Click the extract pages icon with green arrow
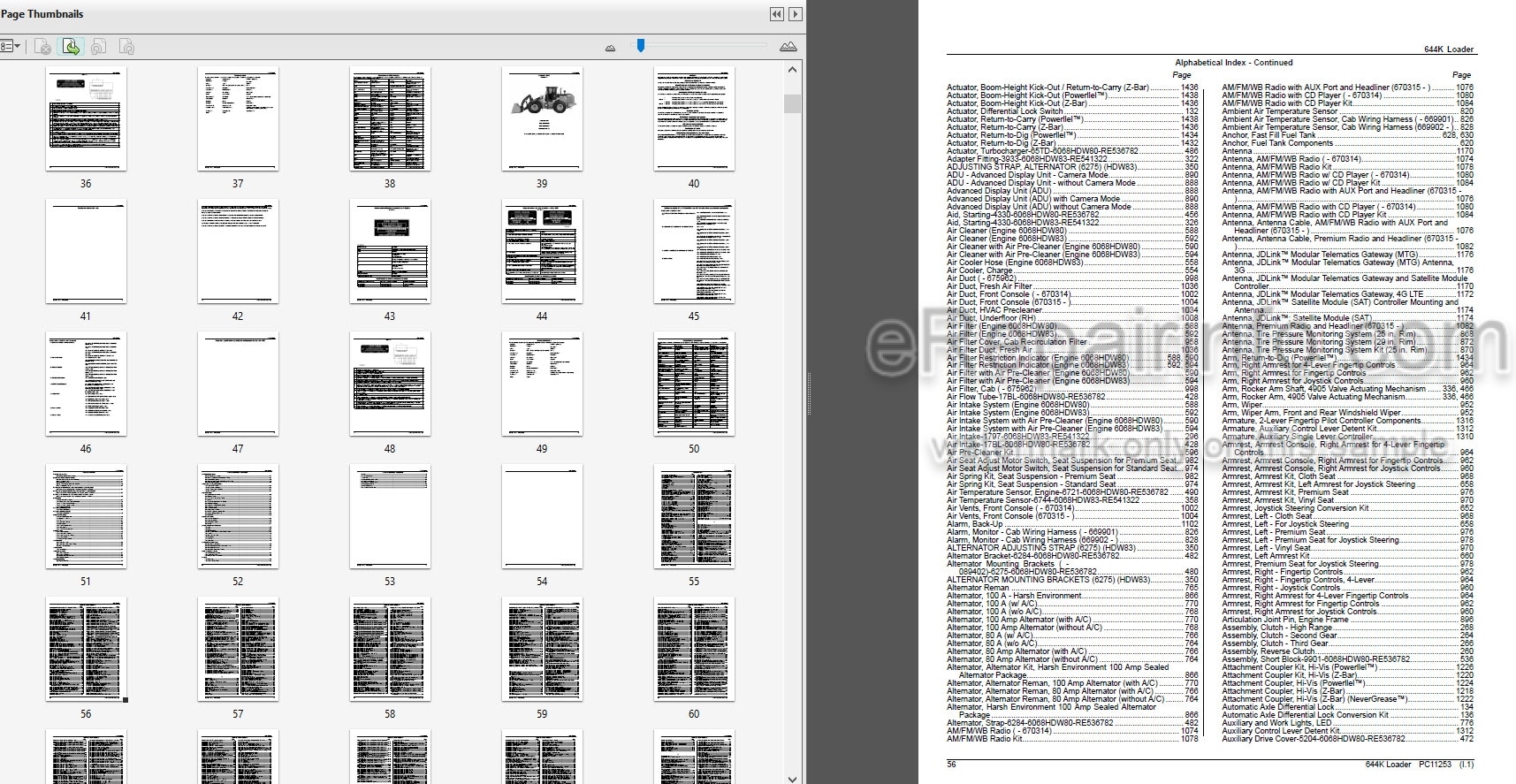 point(71,47)
